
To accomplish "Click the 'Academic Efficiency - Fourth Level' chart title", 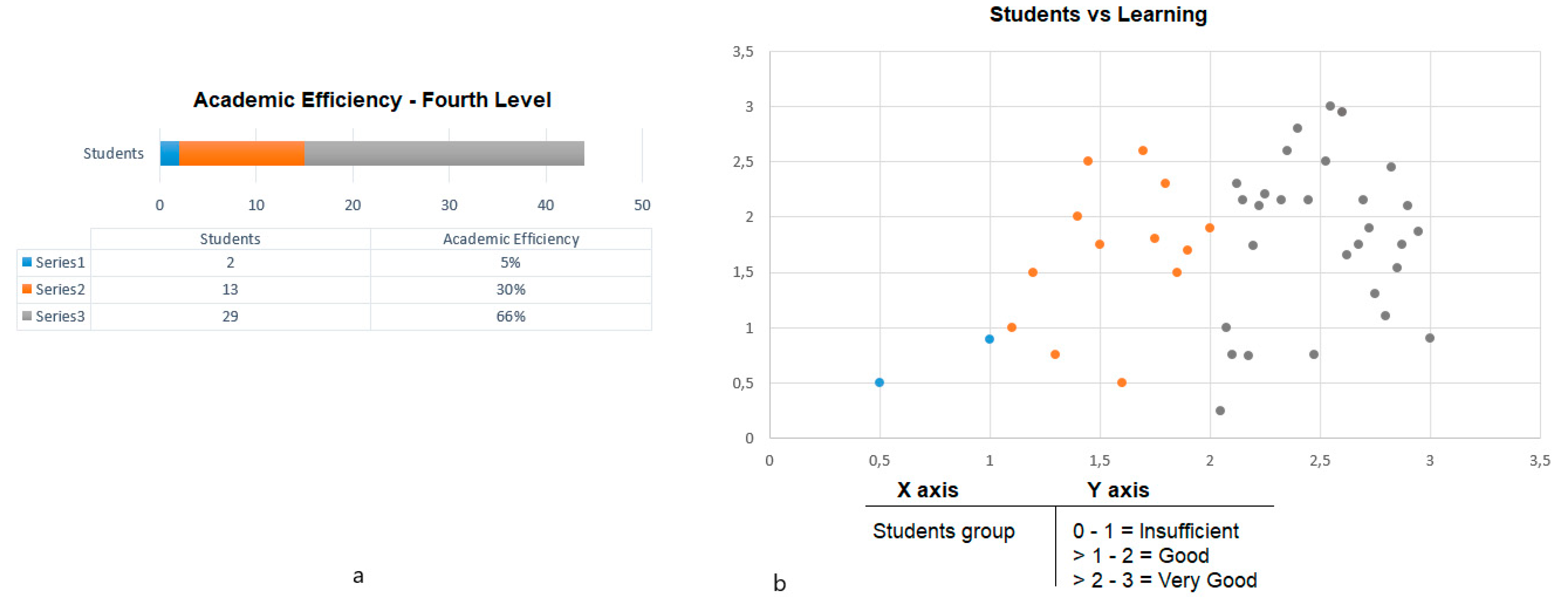I will click(372, 100).
